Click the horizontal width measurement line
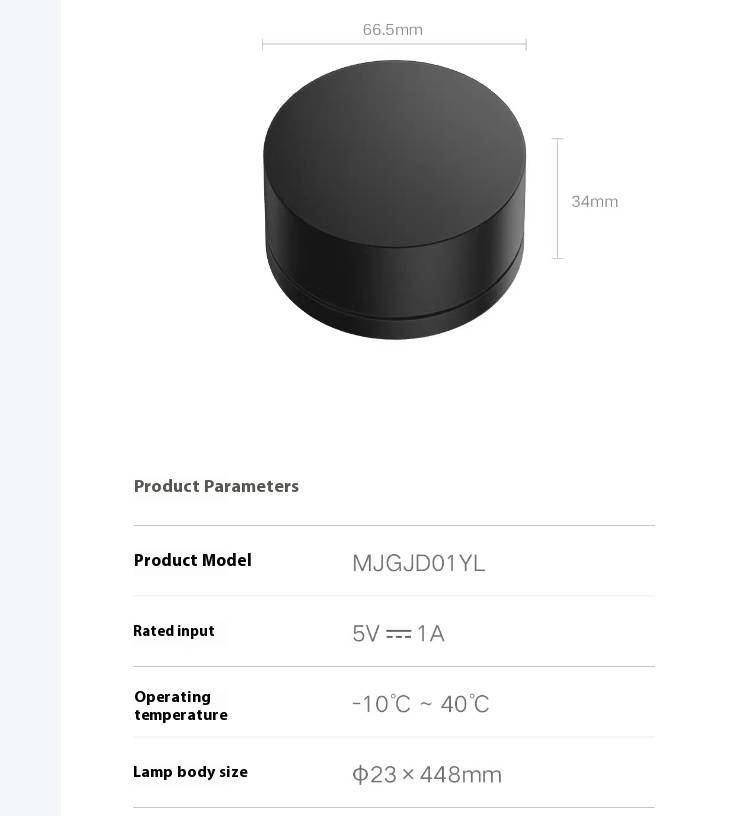749x816 pixels. click(x=394, y=45)
